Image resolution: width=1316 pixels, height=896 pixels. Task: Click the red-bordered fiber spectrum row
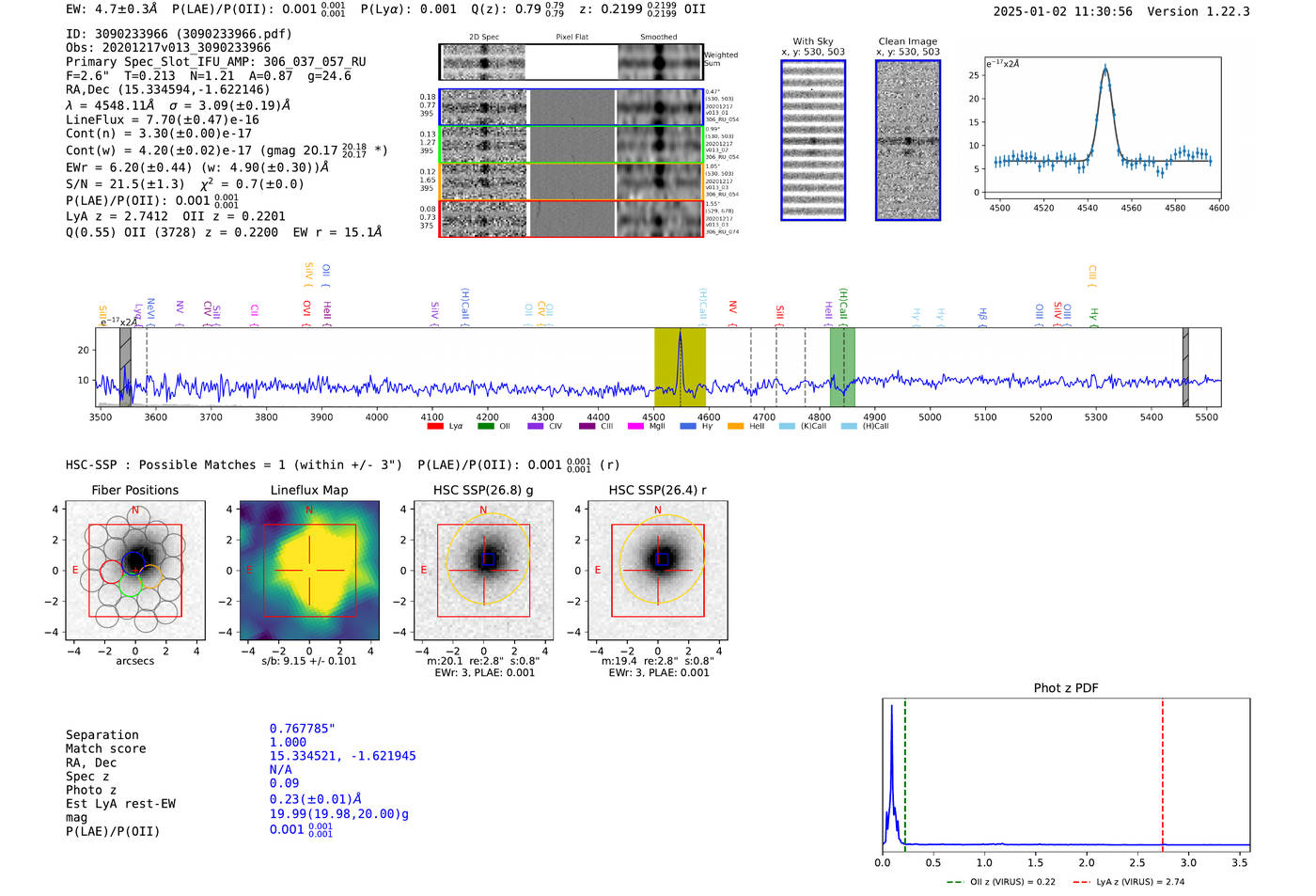click(572, 218)
